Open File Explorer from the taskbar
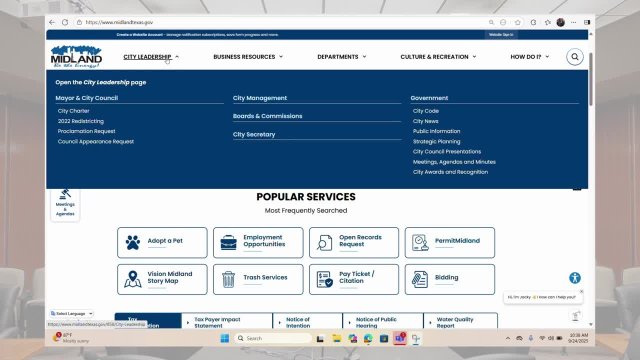 [336, 338]
